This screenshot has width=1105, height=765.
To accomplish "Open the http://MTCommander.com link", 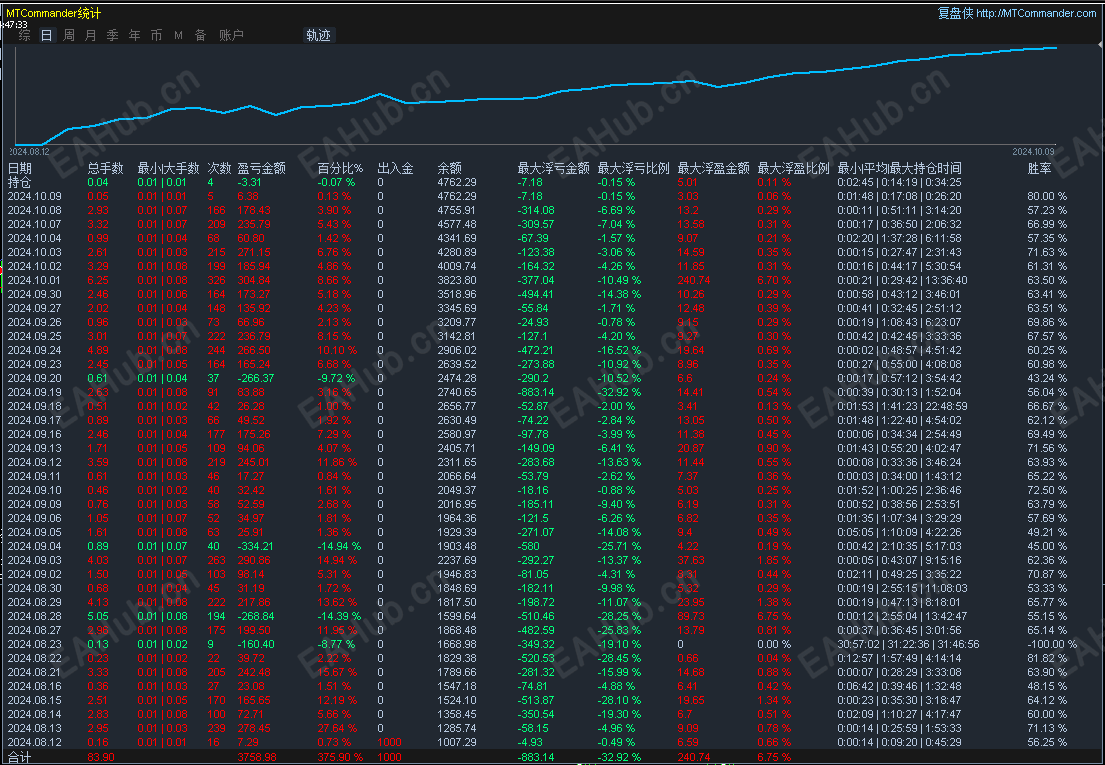I will (x=1036, y=13).
